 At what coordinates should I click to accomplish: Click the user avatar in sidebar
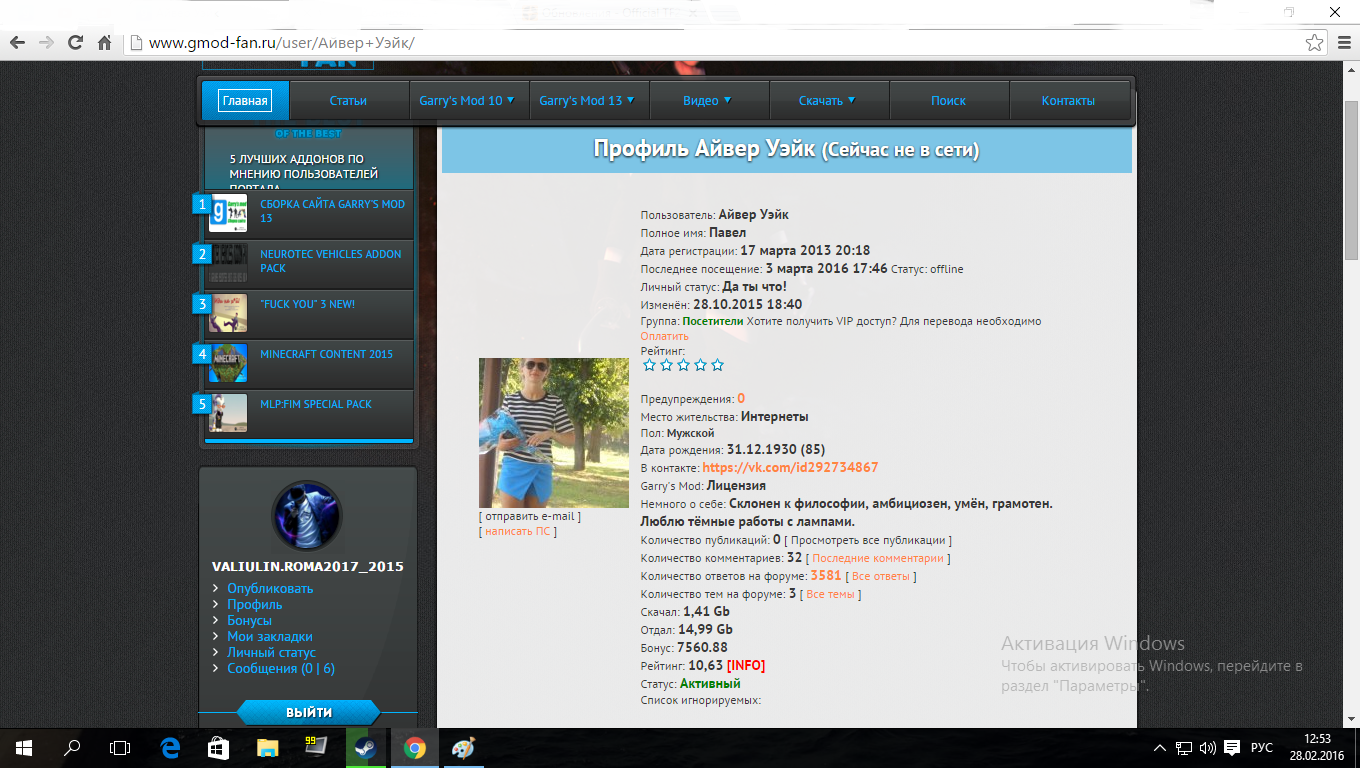(x=307, y=516)
